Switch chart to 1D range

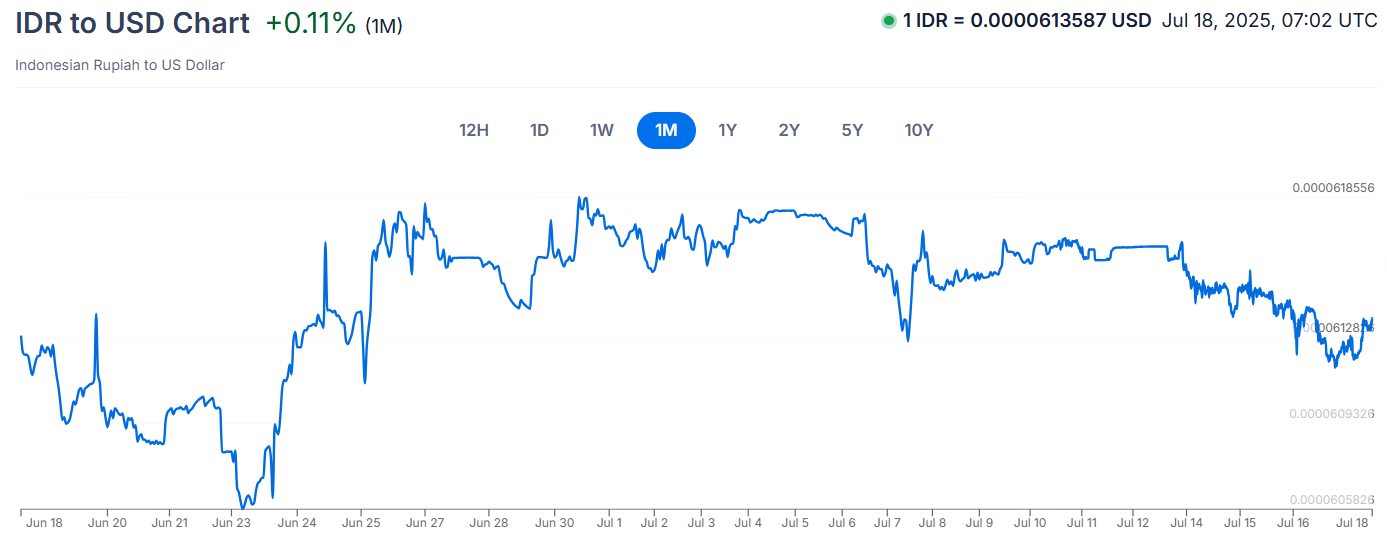click(x=539, y=130)
